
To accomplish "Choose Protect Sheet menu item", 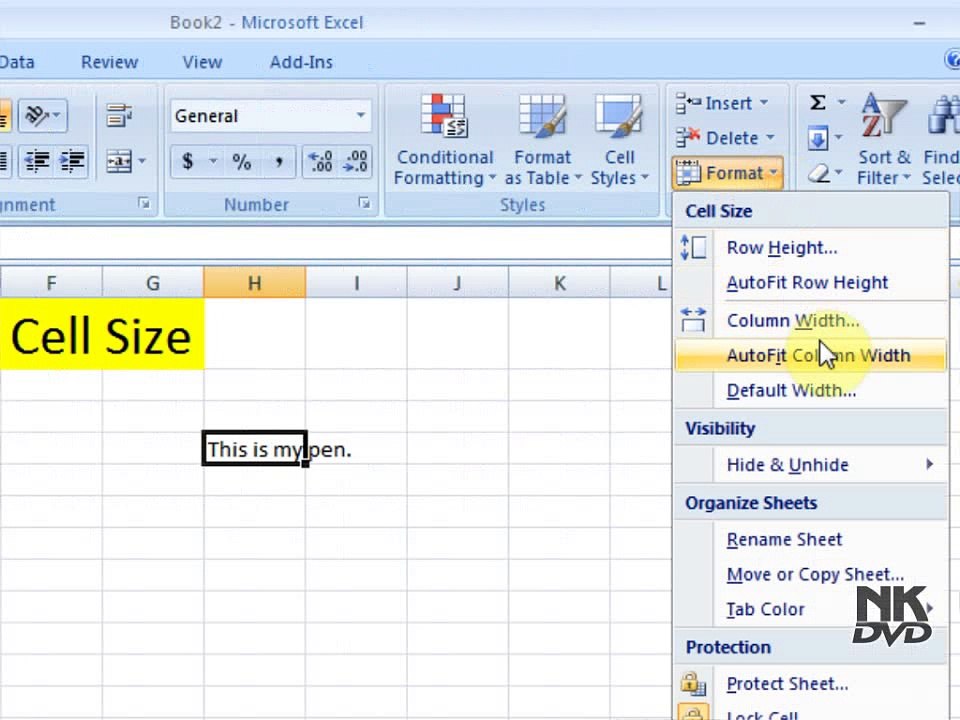I will 811,683.
